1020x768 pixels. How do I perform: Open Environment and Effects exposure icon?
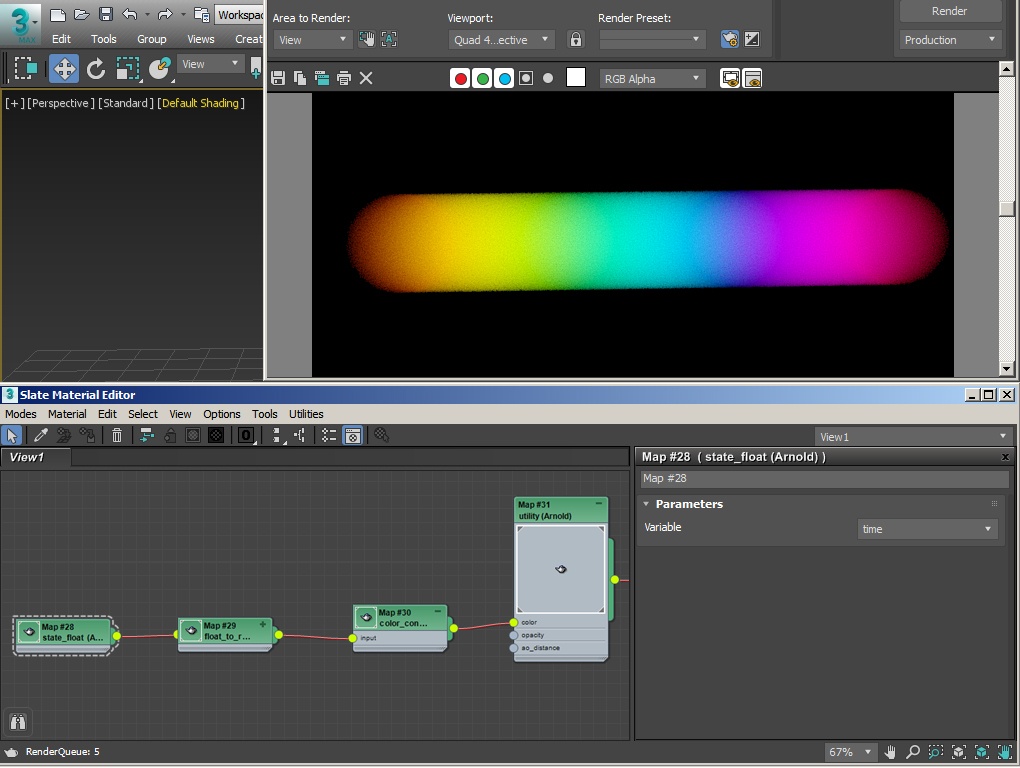click(751, 40)
